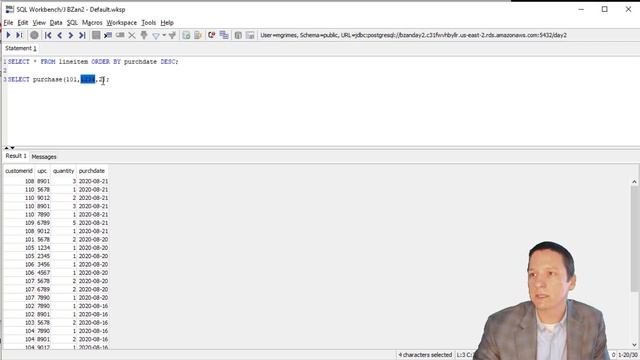Click the highlighted selection in the purchase call

(x=88, y=79)
